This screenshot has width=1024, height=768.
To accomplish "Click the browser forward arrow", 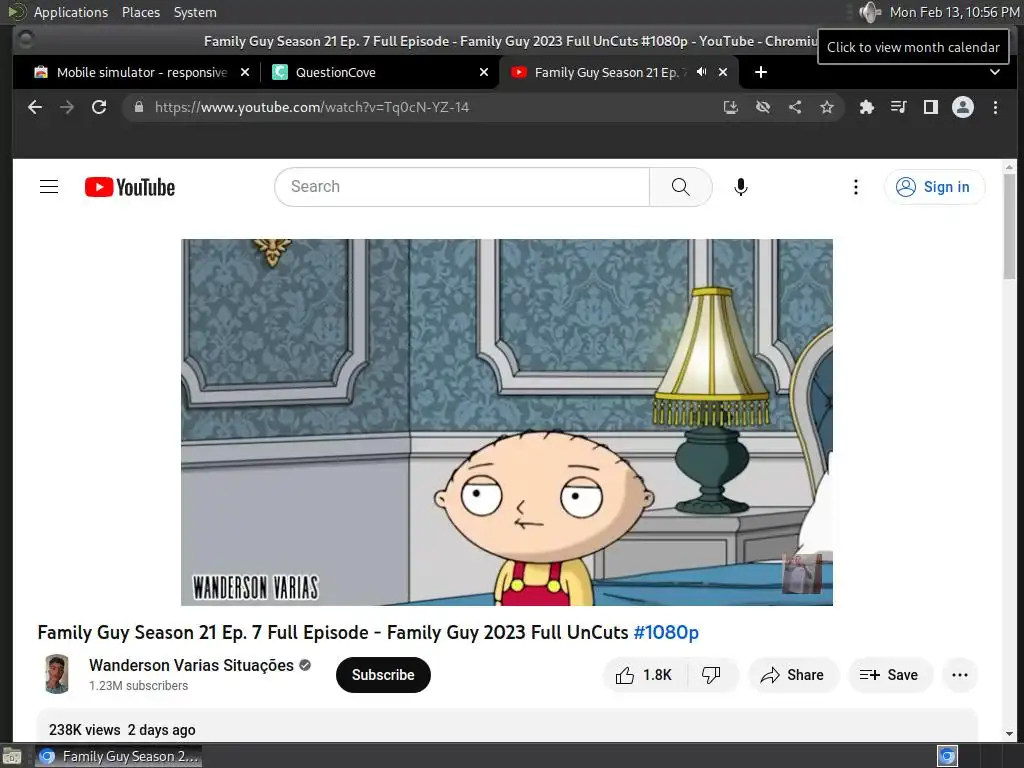I will pyautogui.click(x=67, y=107).
